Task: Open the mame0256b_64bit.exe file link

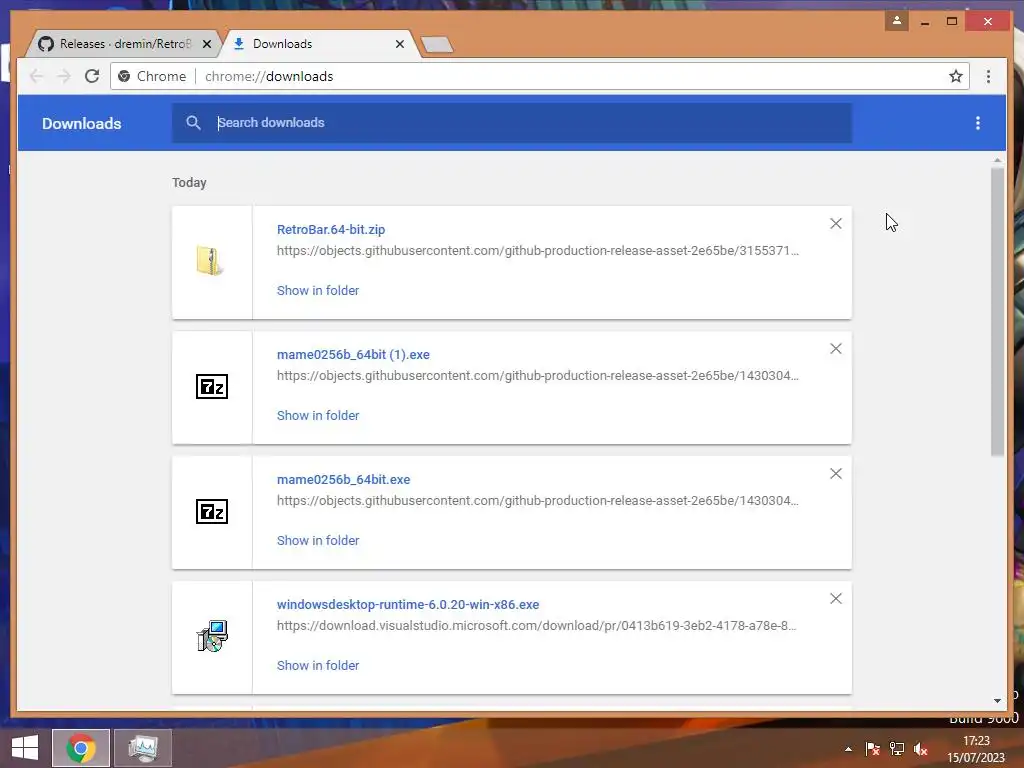Action: pos(343,479)
